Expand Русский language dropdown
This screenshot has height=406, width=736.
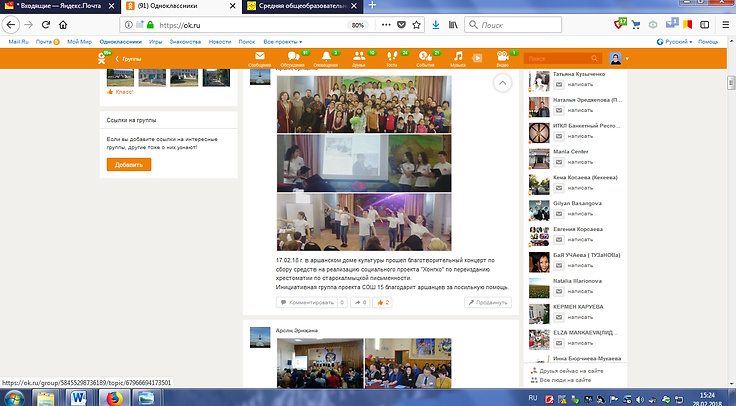click(x=675, y=42)
